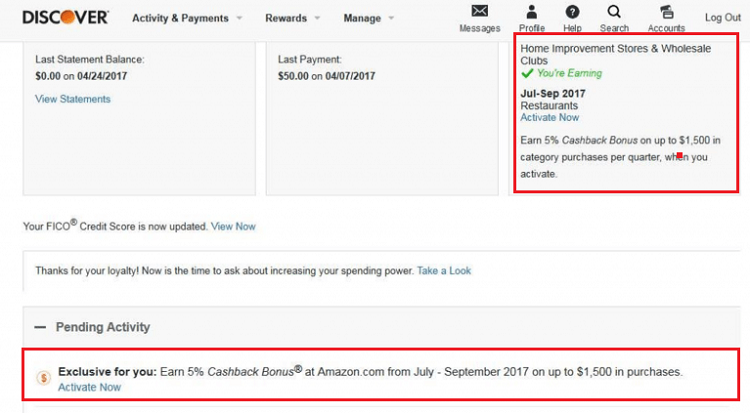Click the View Statements link

coord(73,99)
